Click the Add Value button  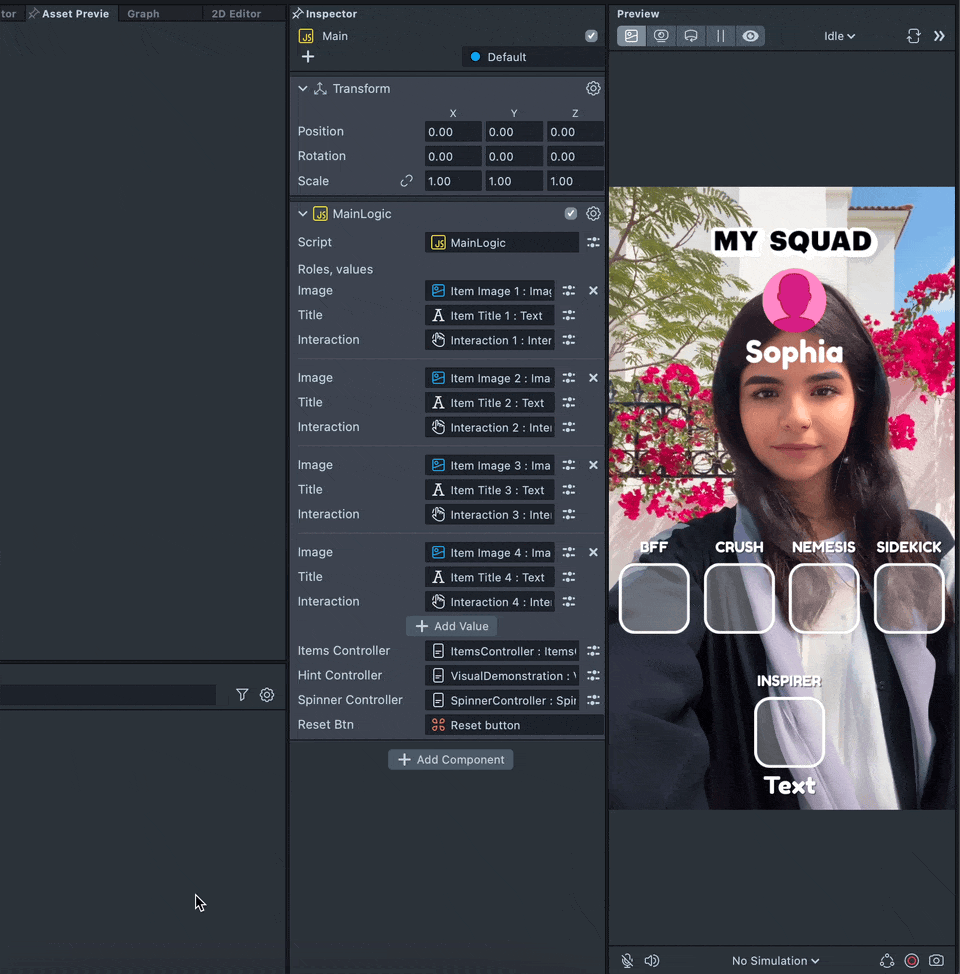tap(452, 626)
